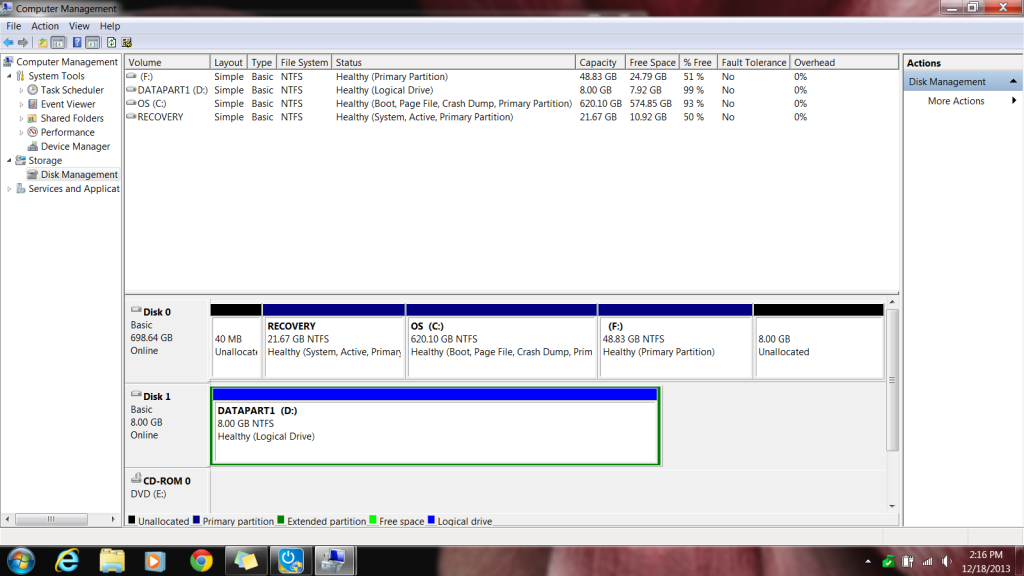Open the View menu
The width and height of the screenshot is (1024, 576).
pos(79,26)
